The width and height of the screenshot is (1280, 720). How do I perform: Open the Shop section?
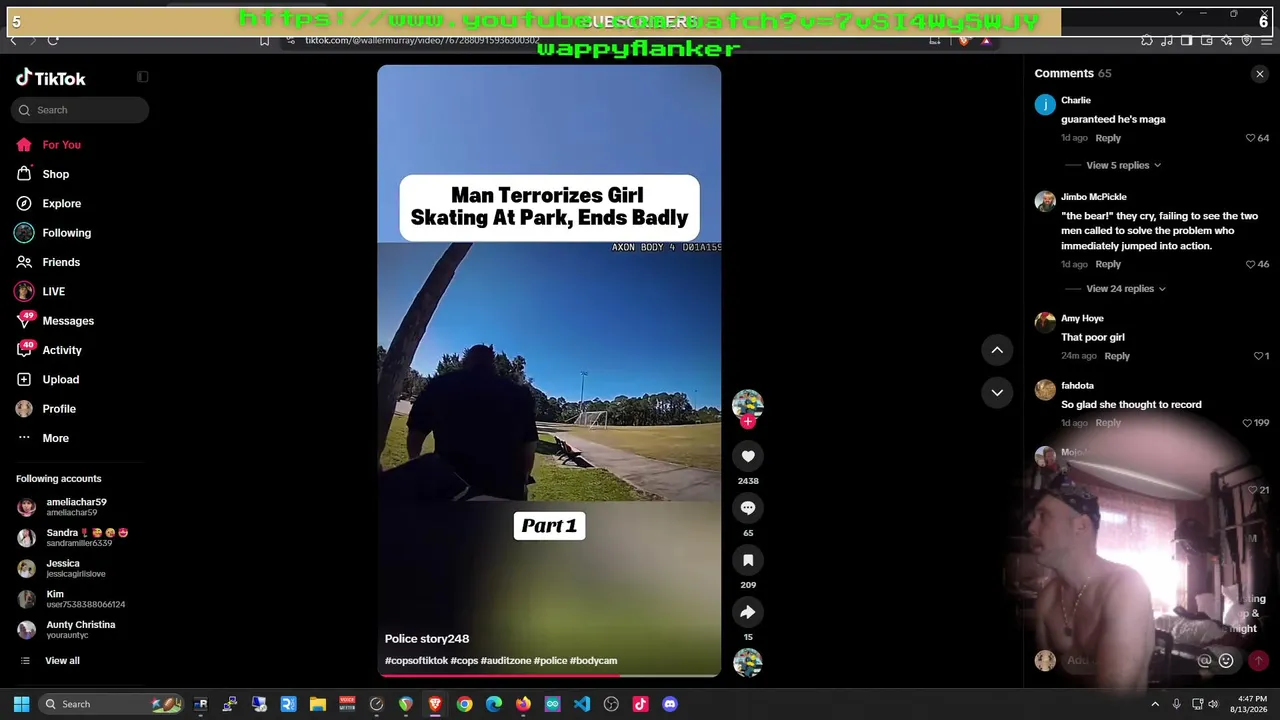[55, 174]
